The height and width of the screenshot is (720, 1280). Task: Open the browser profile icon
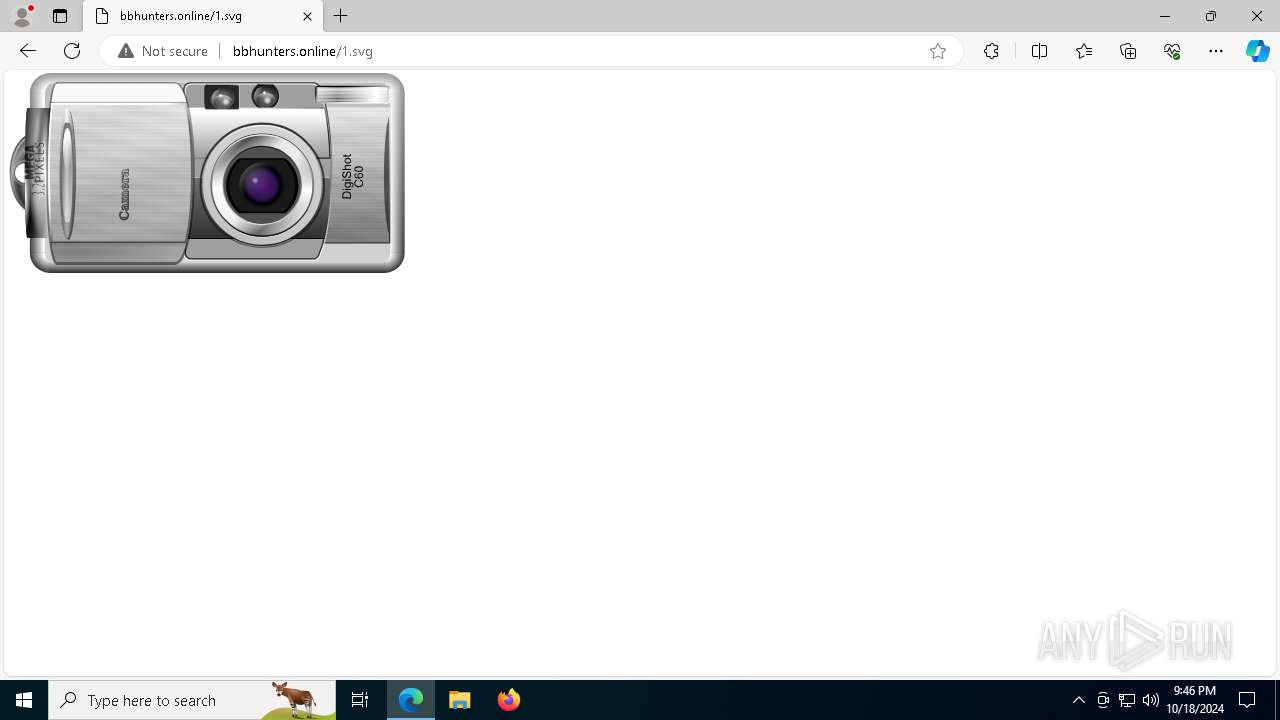(22, 16)
